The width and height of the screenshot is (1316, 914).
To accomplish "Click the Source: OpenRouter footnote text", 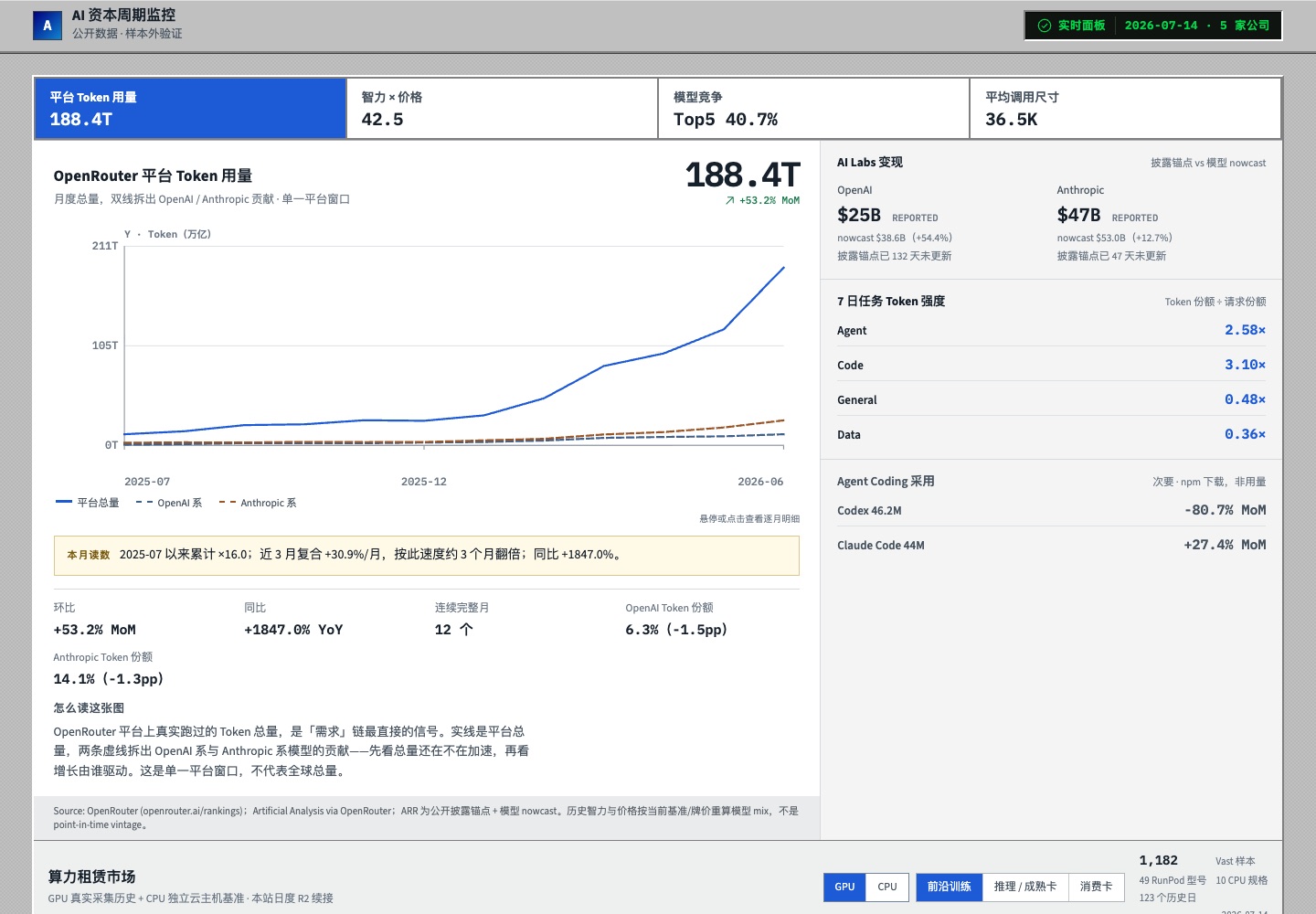I will [426, 817].
